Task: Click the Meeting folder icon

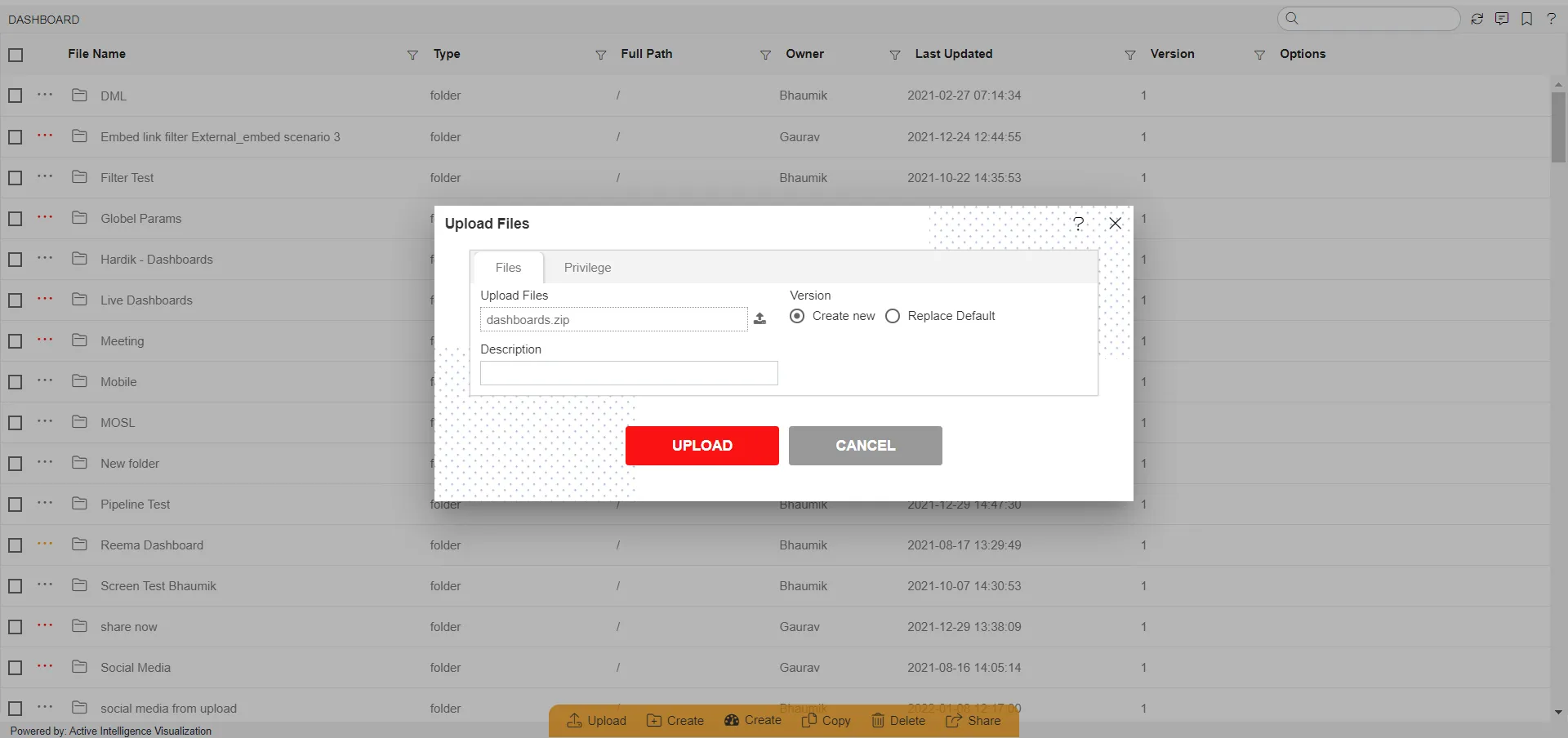Action: pyautogui.click(x=79, y=340)
